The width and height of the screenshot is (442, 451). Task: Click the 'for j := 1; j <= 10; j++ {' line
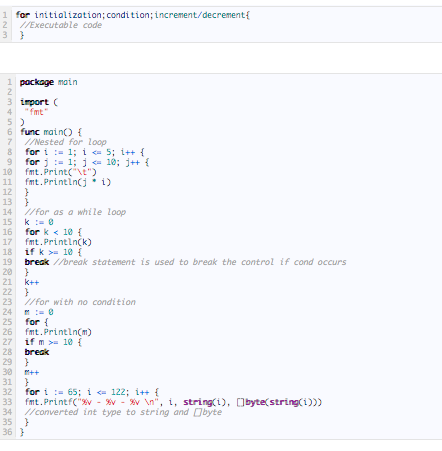[87, 162]
